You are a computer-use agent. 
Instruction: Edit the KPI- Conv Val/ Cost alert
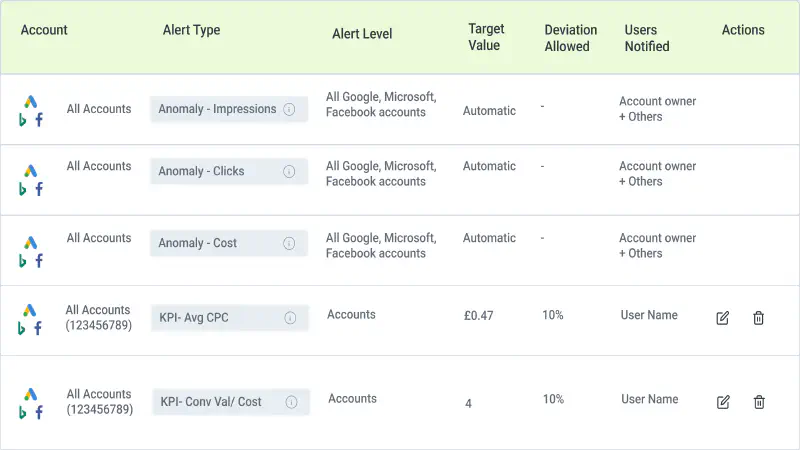723,402
